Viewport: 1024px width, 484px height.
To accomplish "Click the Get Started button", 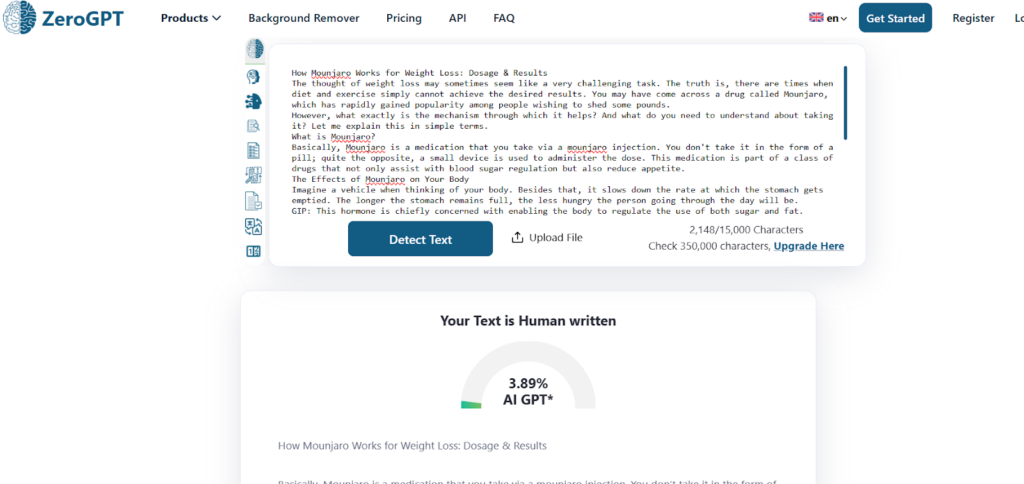I will pyautogui.click(x=895, y=18).
